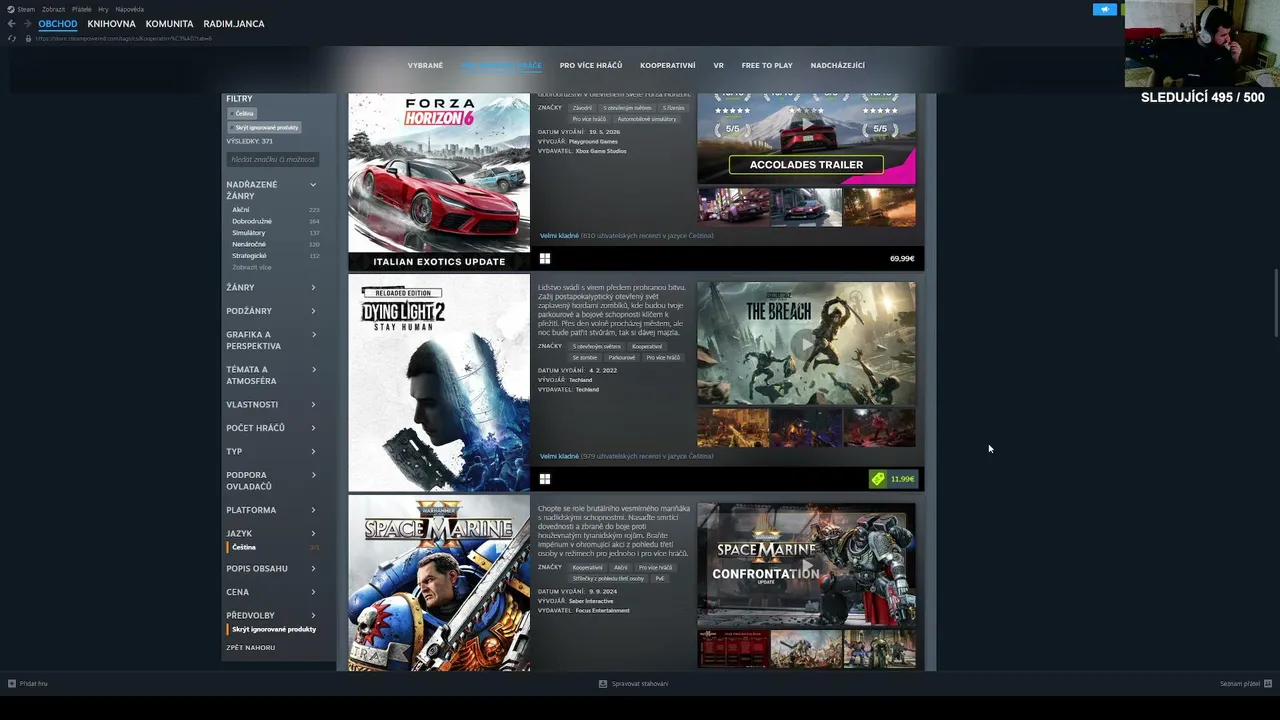Image resolution: width=1280 pixels, height=720 pixels.
Task: Remove the Skrýt ignorované produkty filter chip
Action: (x=265, y=128)
